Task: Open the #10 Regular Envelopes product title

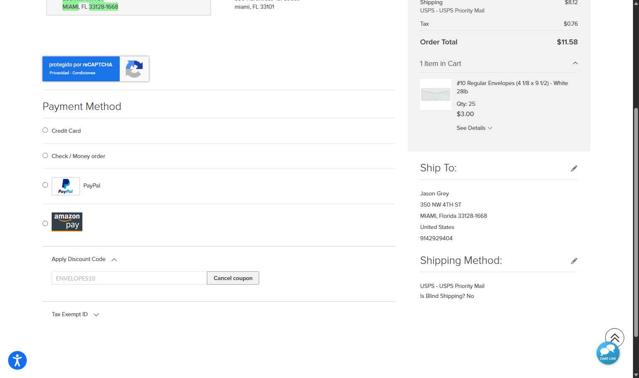Action: [x=512, y=87]
